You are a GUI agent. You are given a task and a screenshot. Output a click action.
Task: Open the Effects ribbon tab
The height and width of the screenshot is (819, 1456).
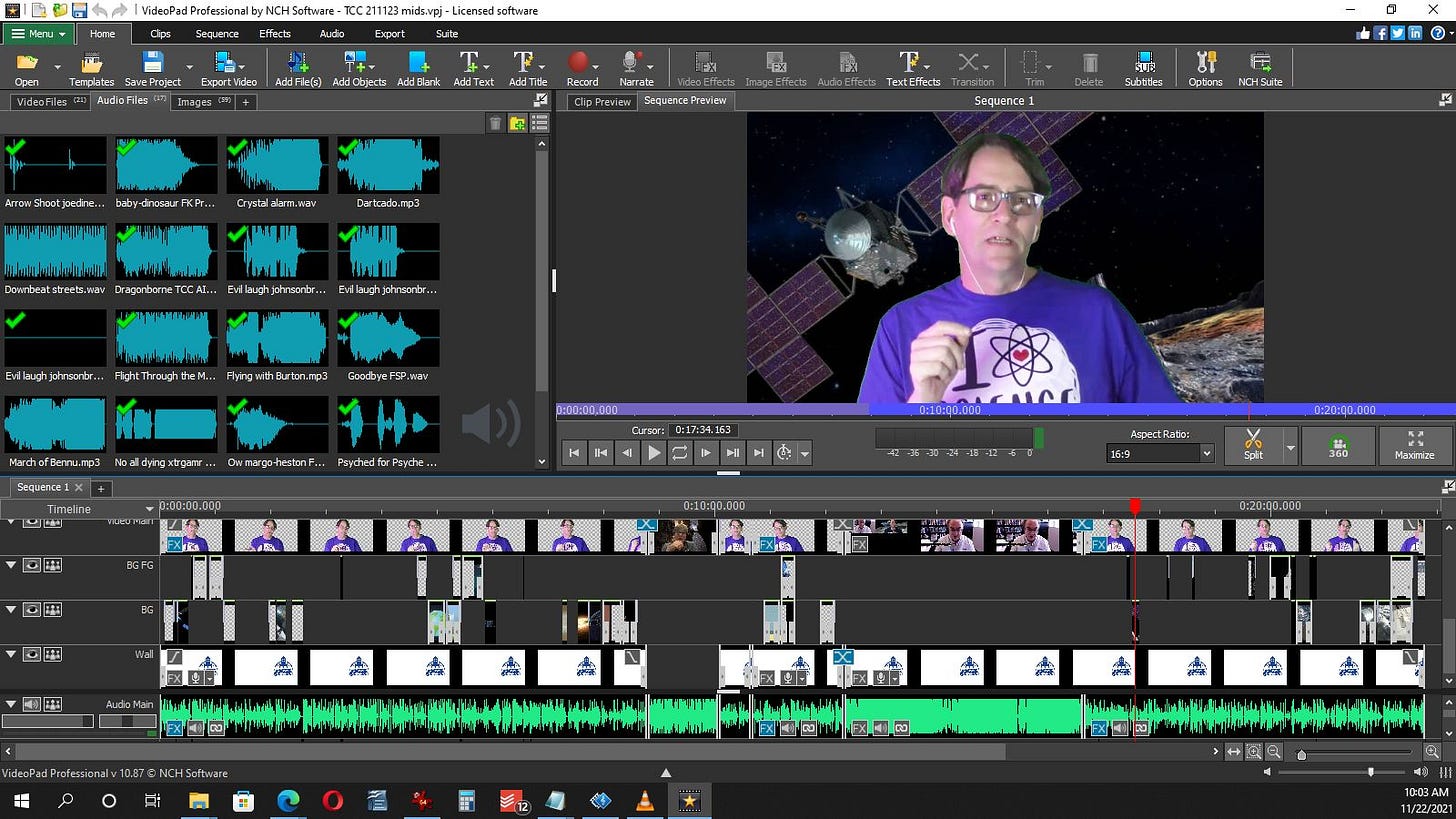tap(275, 33)
